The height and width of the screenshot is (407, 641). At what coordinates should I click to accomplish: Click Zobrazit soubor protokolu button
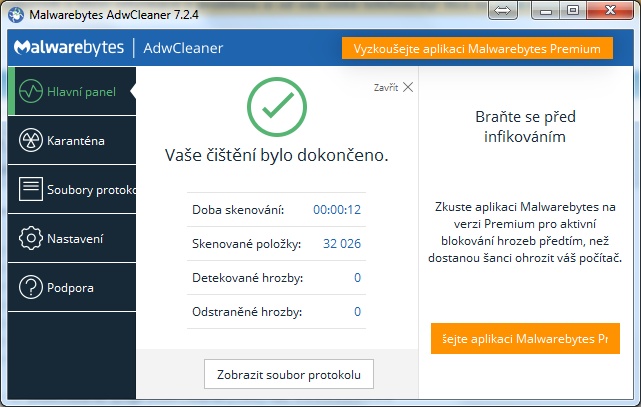(289, 374)
